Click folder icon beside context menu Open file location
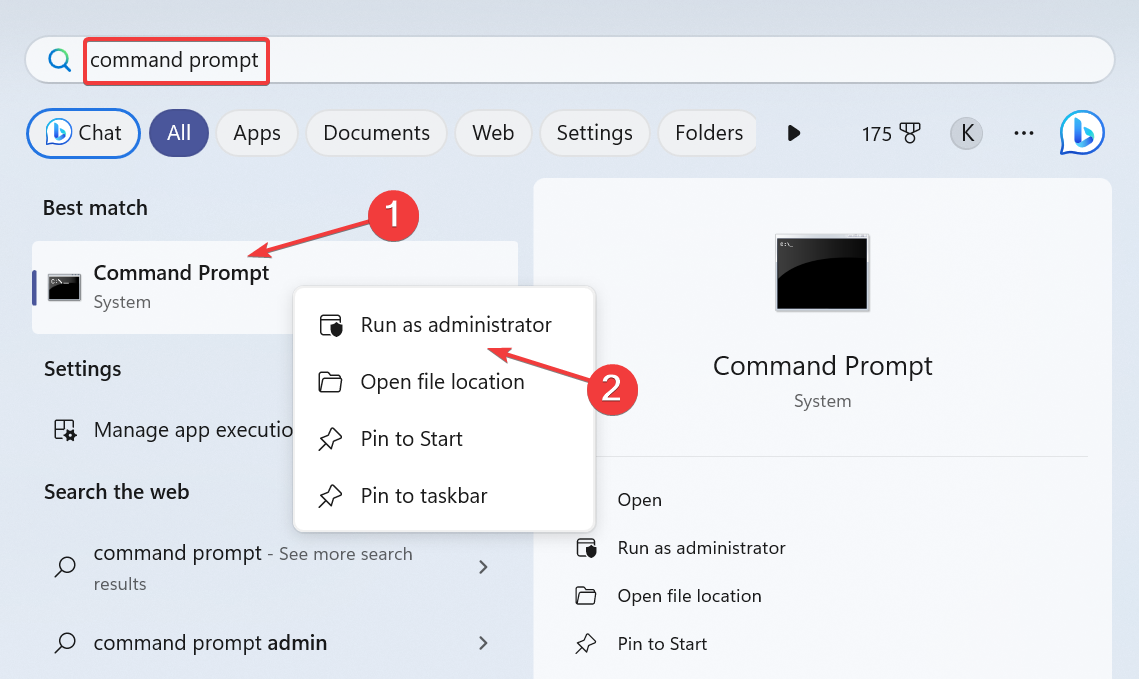Viewport: 1139px width, 679px height. [330, 382]
